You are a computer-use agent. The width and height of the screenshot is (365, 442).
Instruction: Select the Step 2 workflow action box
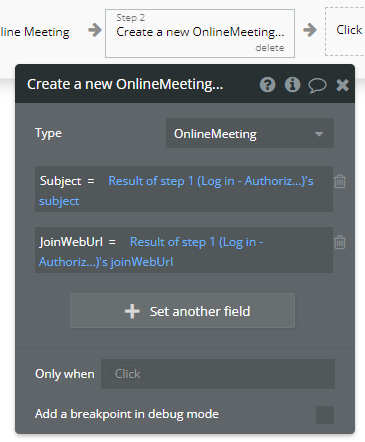click(x=200, y=33)
